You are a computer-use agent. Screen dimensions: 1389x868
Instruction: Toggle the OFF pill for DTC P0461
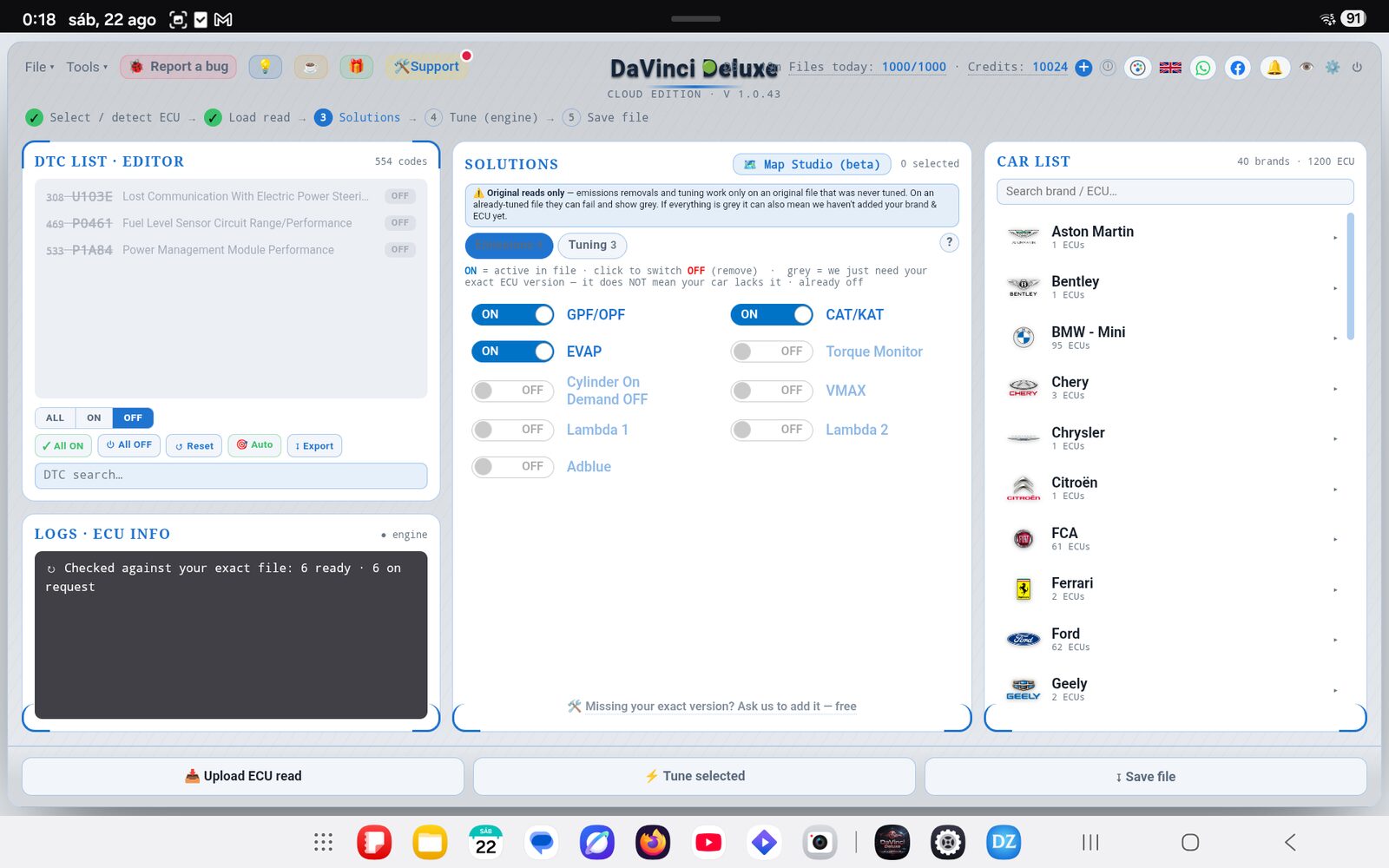coord(399,223)
